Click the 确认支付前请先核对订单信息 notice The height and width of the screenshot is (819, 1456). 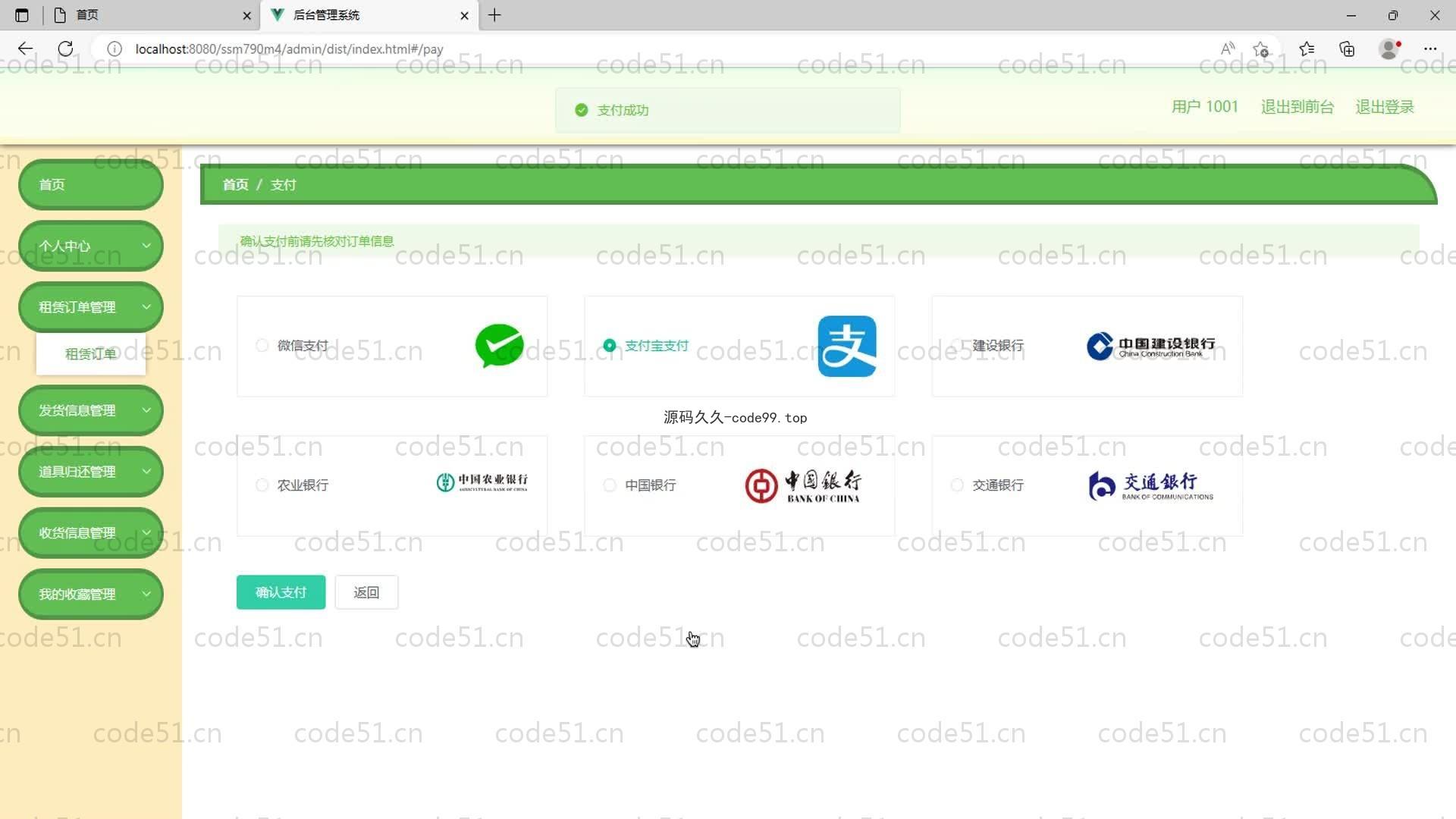coord(818,241)
